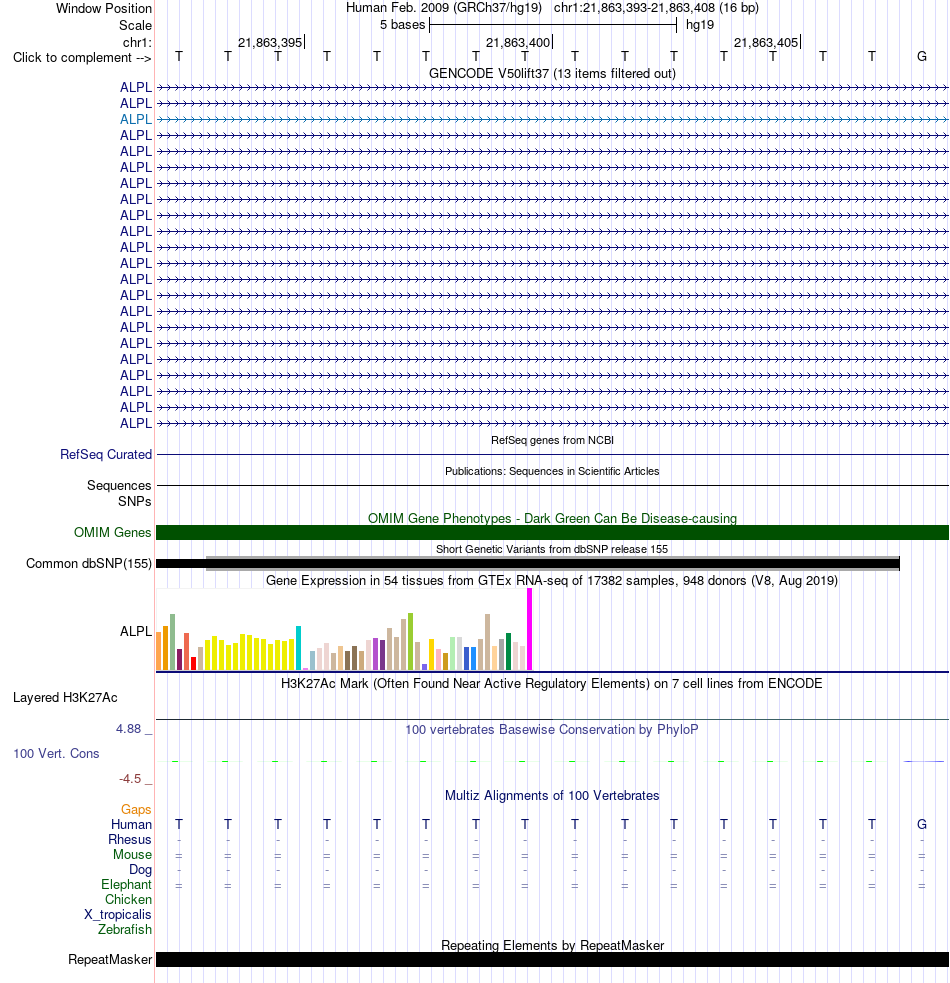Image resolution: width=950 pixels, height=983 pixels.
Task: Click the Dog alignment row label
Action: (140, 870)
